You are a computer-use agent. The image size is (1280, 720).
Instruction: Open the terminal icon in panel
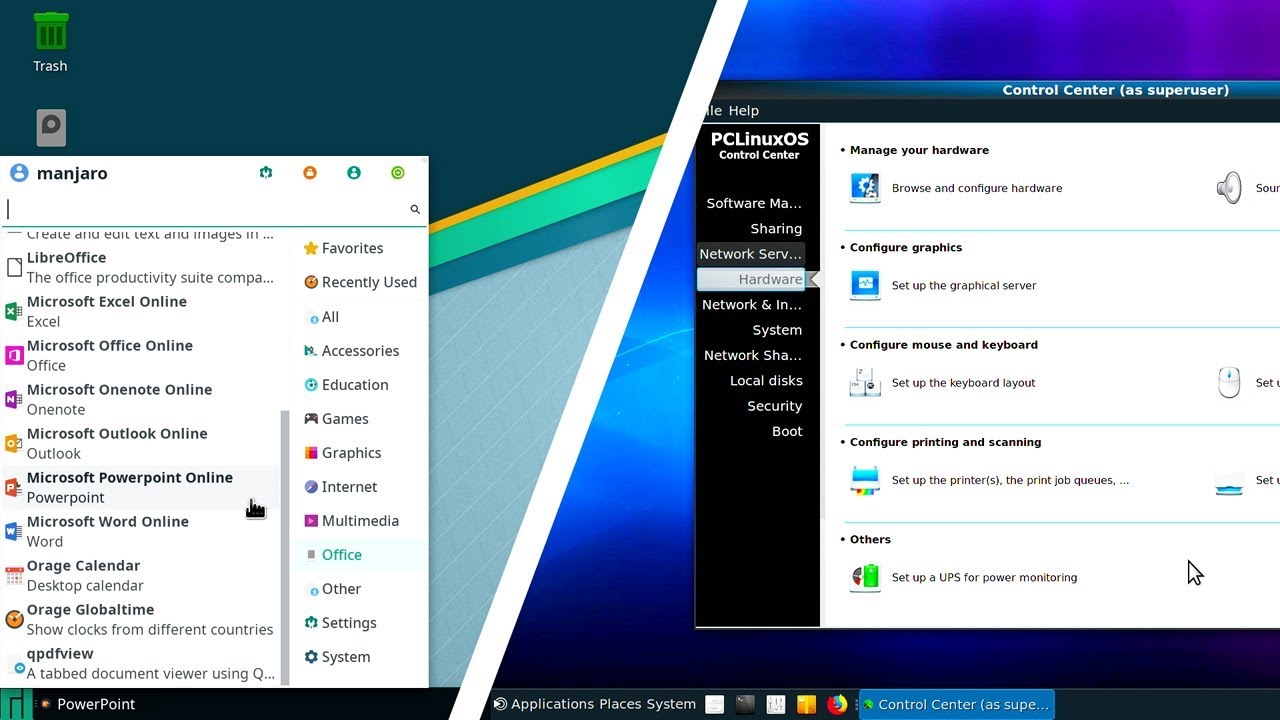pyautogui.click(x=745, y=704)
